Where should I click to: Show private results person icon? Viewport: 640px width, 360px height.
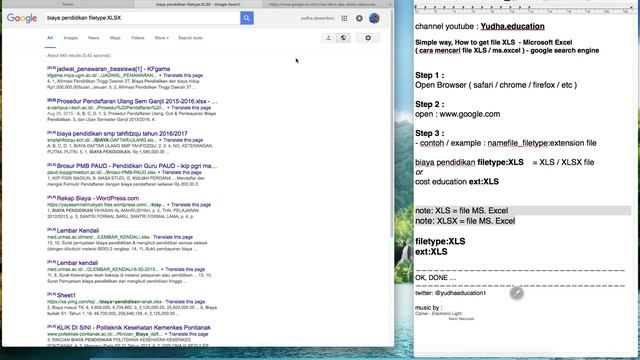328,38
